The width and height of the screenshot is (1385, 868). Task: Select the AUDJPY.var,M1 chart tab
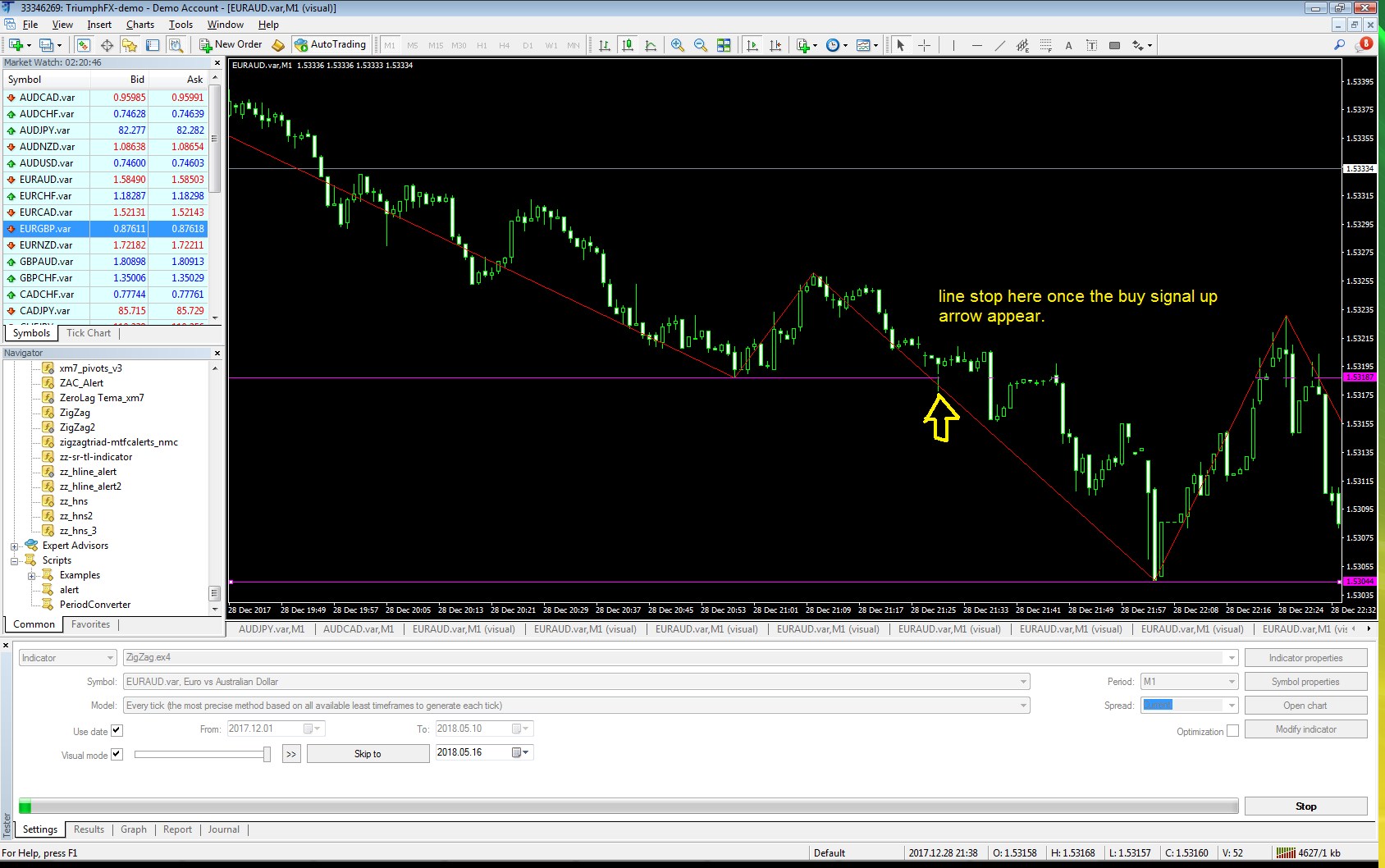point(271,629)
